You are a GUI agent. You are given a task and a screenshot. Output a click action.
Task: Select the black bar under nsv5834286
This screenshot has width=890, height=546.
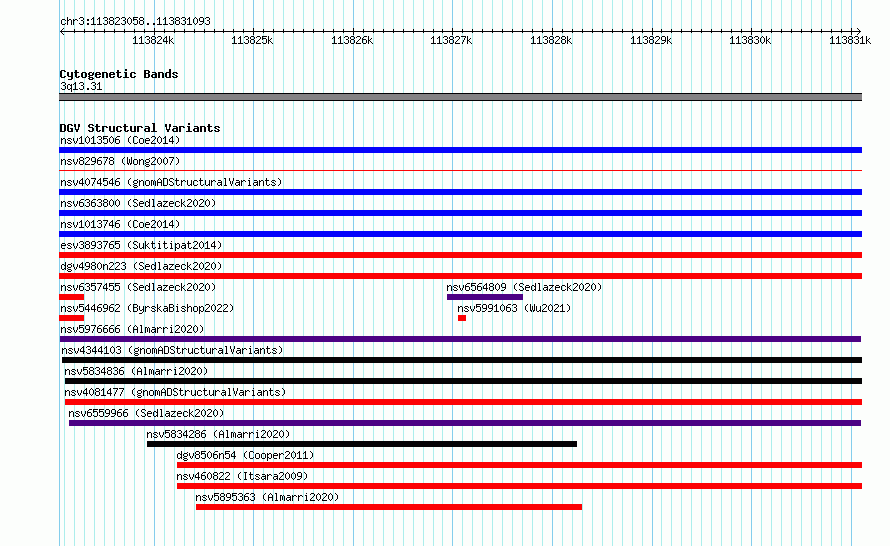pyautogui.click(x=362, y=444)
